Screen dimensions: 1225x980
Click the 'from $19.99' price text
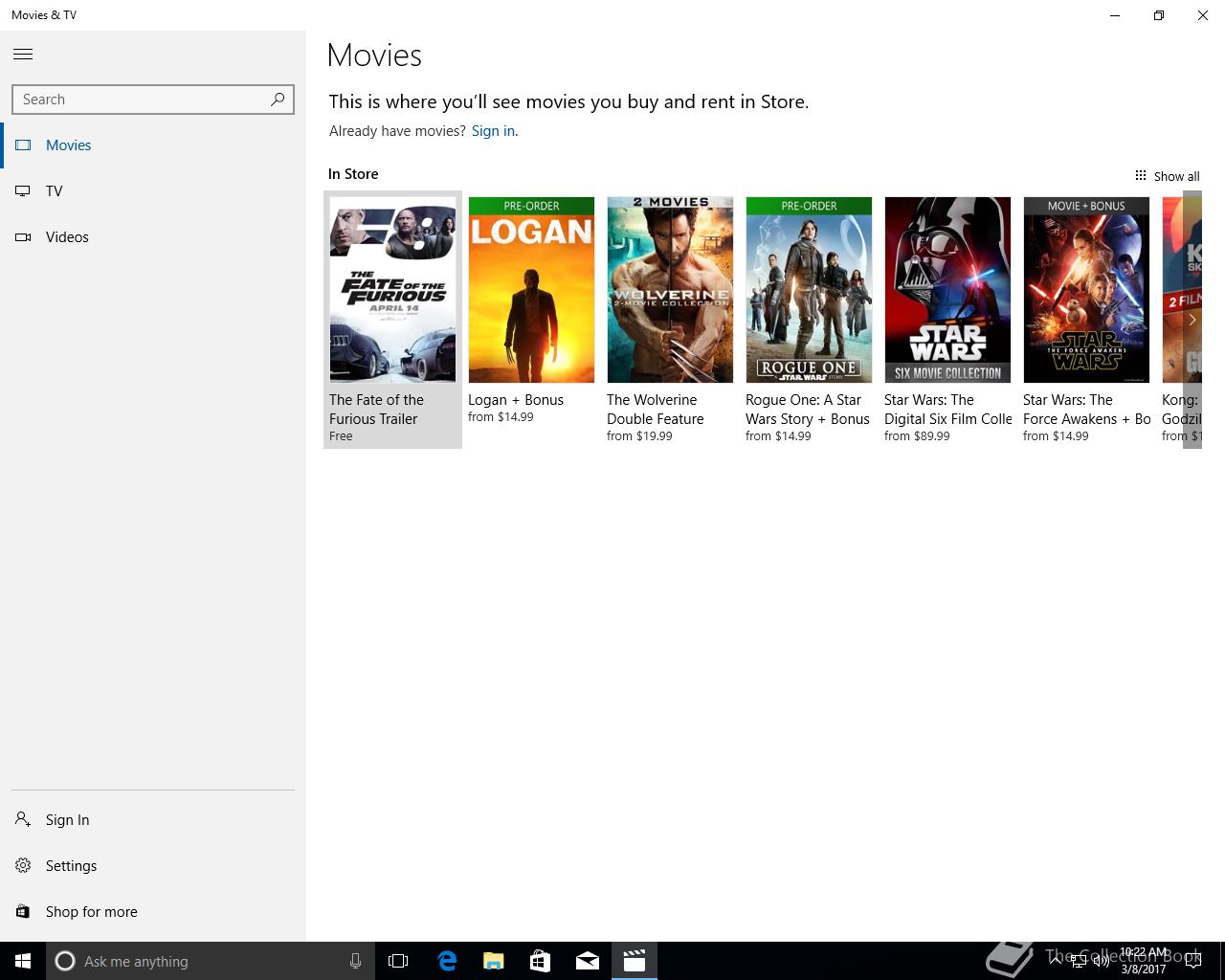click(x=639, y=436)
